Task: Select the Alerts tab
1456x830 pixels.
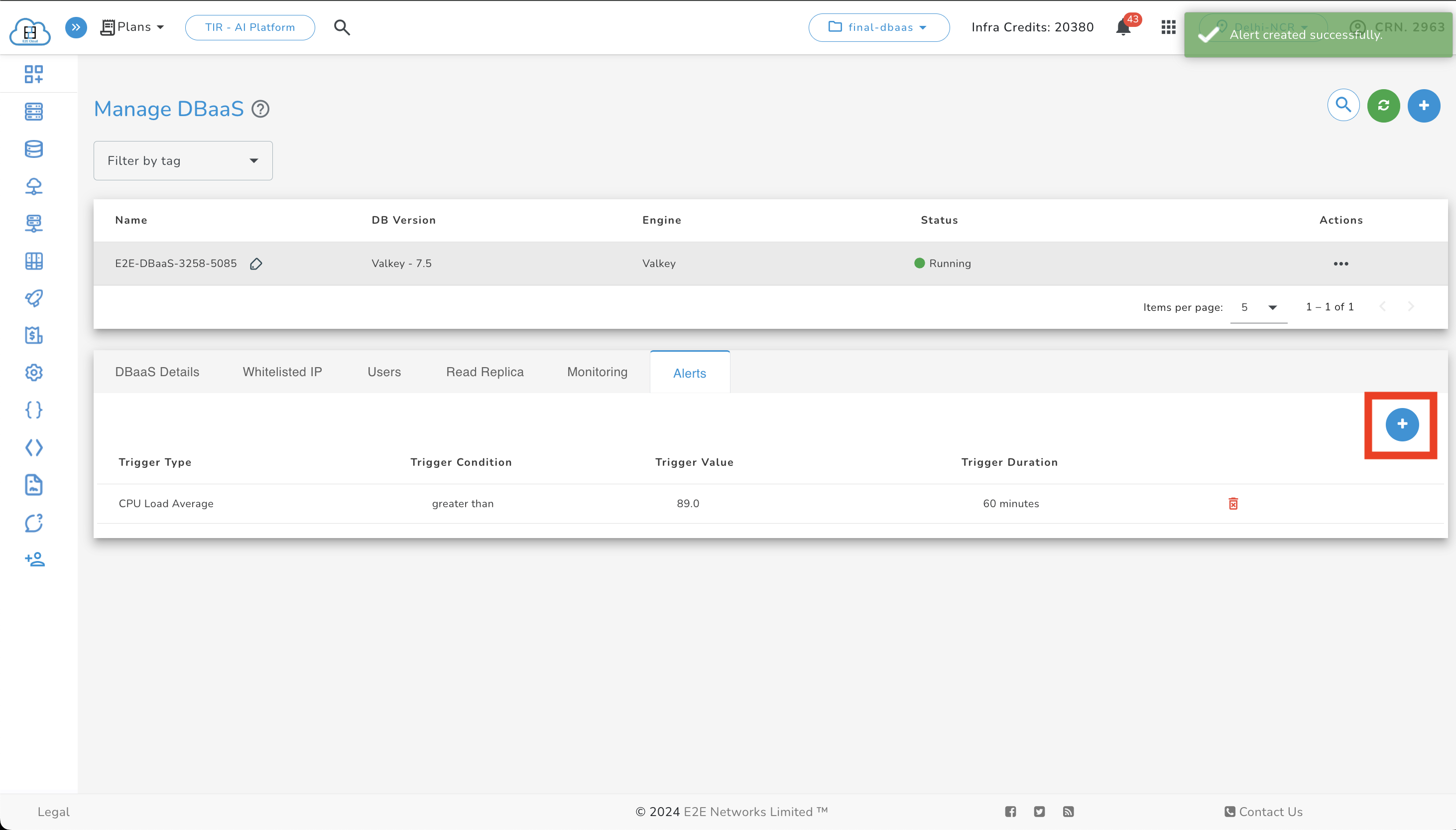Action: tap(689, 373)
